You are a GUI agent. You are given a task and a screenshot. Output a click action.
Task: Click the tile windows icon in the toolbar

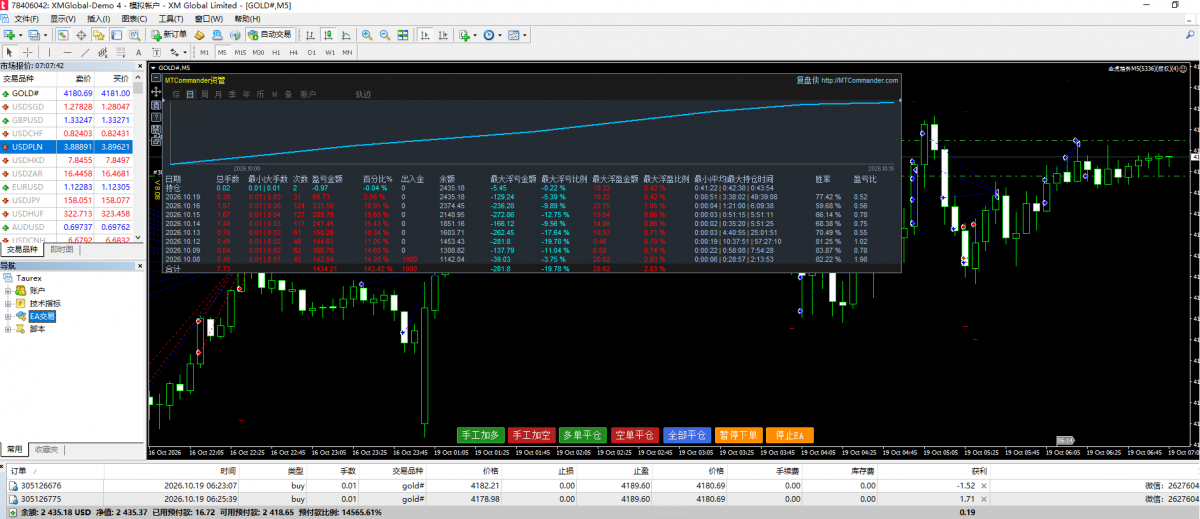click(x=402, y=34)
